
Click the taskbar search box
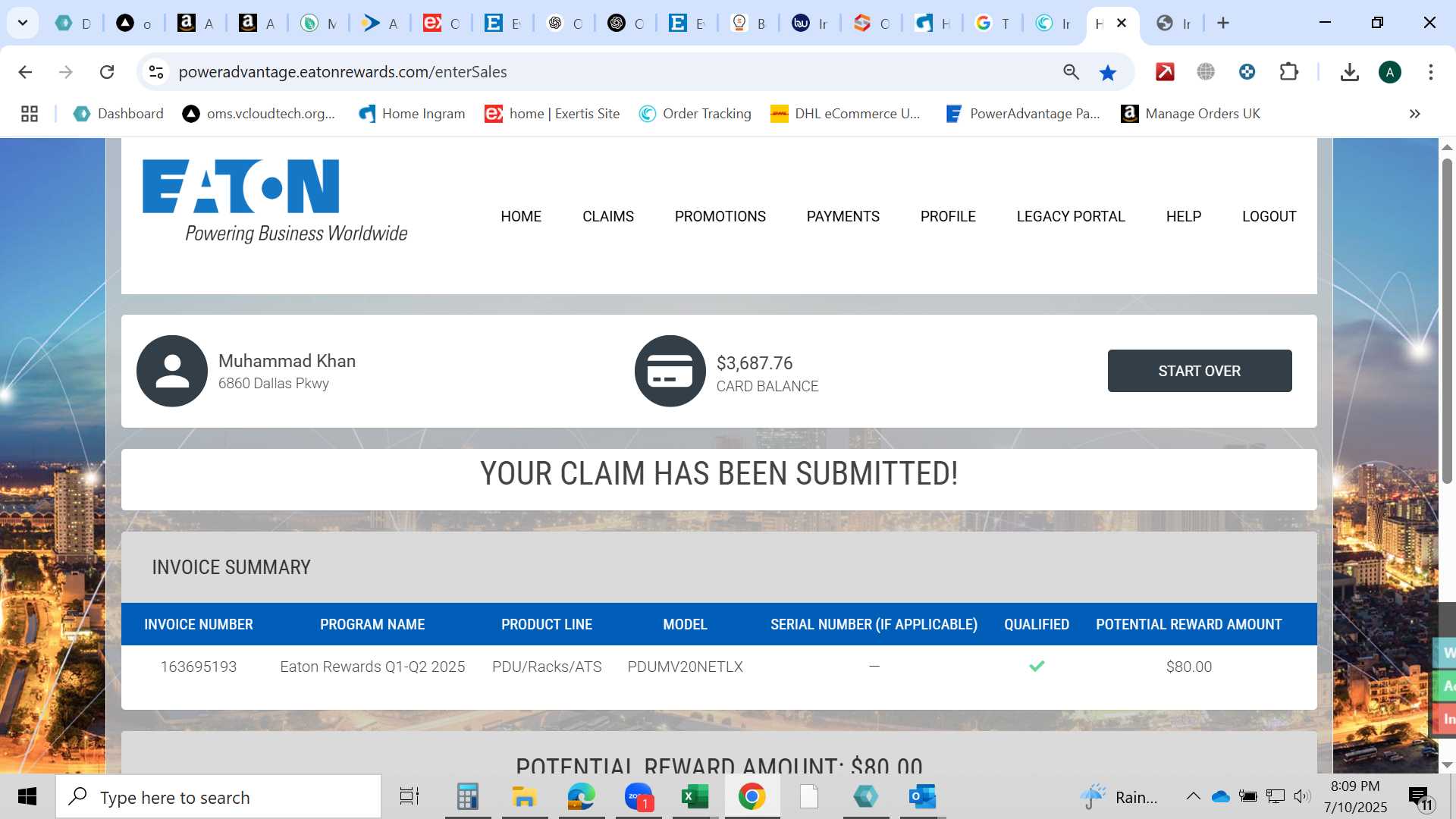click(218, 796)
